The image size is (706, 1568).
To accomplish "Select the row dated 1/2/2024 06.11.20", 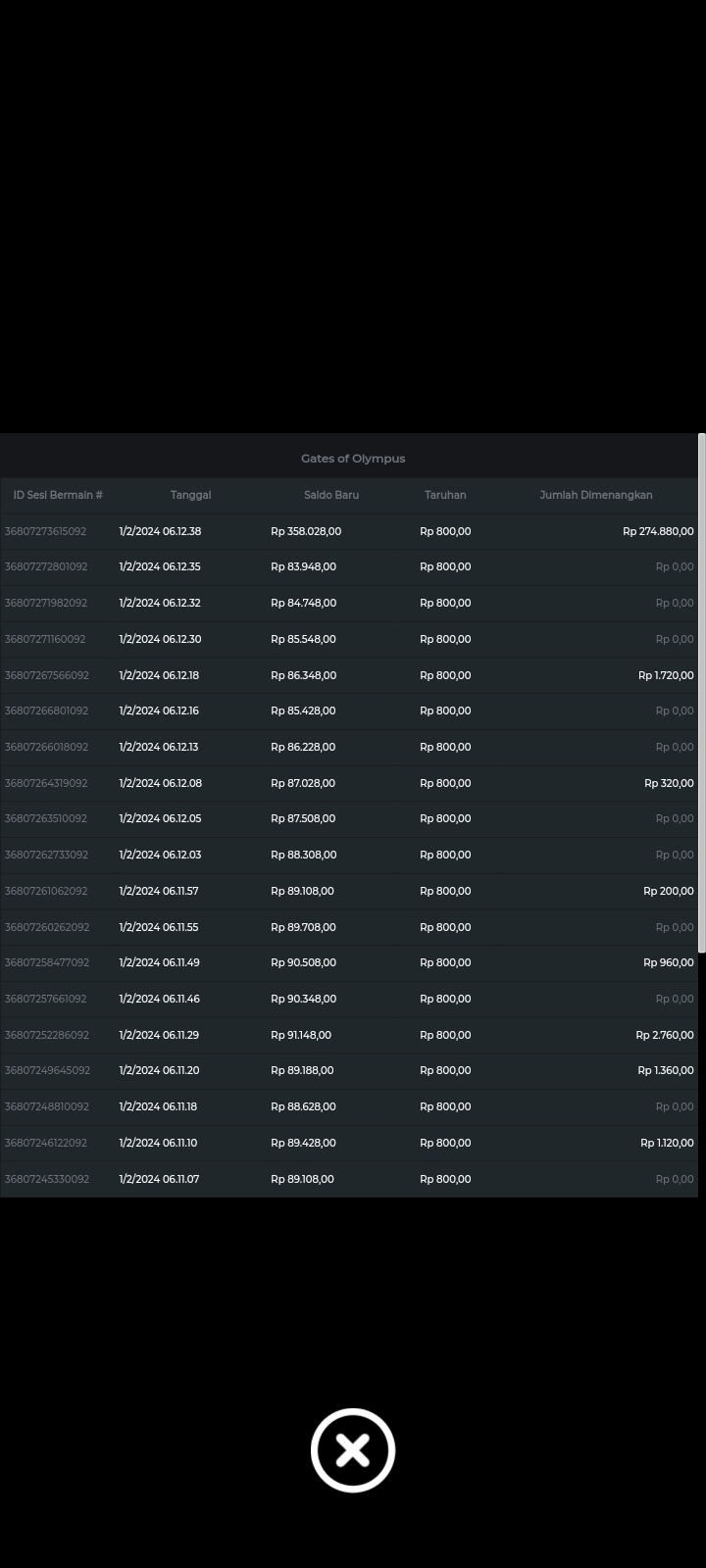I will pos(159,1070).
